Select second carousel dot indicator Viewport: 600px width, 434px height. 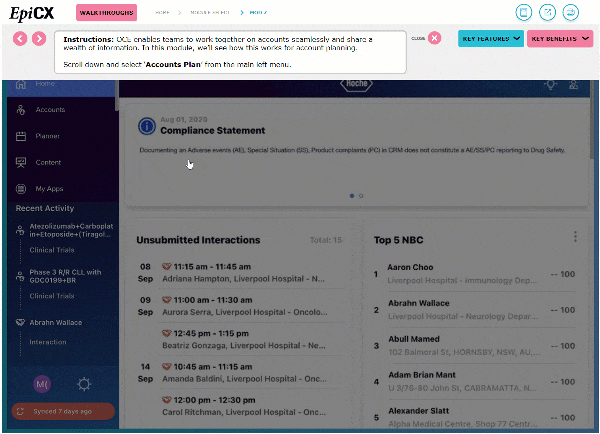[361, 196]
